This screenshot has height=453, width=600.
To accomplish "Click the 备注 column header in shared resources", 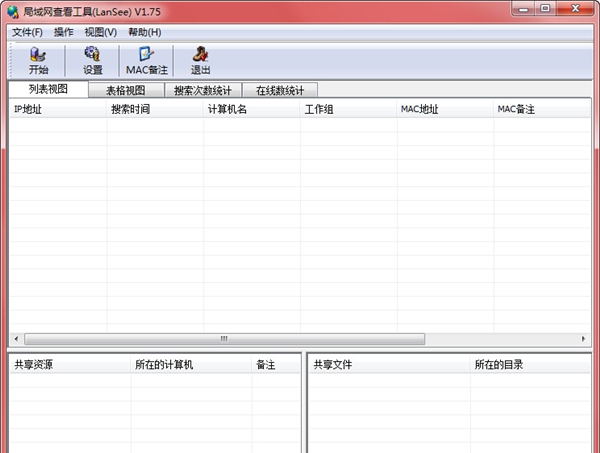I will 276,365.
